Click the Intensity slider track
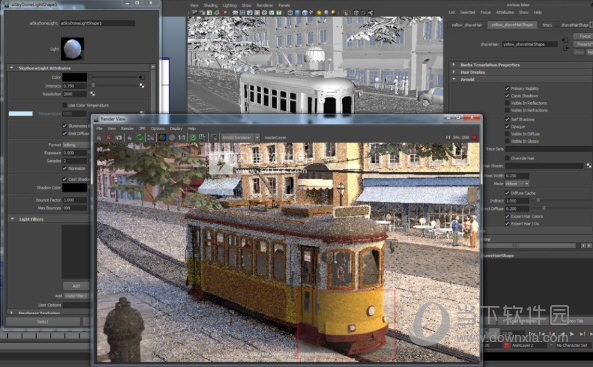The image size is (593, 367). tap(115, 86)
